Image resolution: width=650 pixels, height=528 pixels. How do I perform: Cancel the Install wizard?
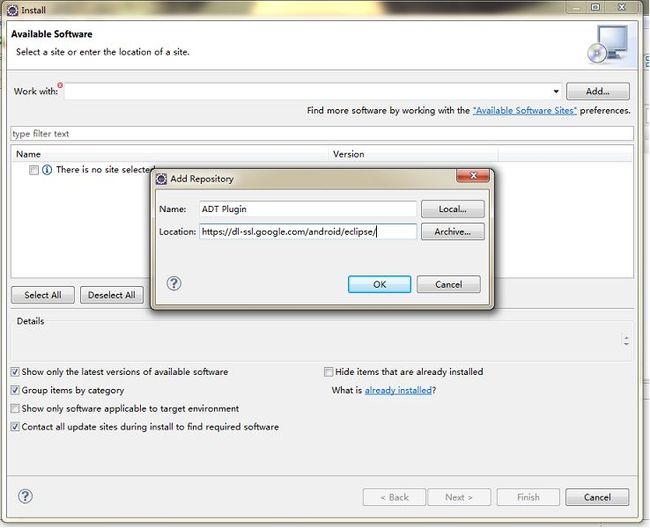(597, 497)
